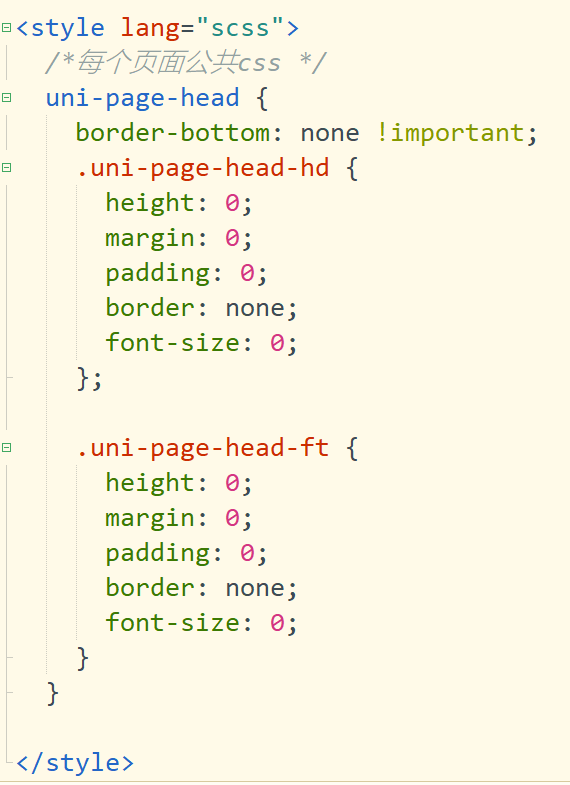Click margin property inside .uni-page-head-hd block
The width and height of the screenshot is (570, 785).
tap(149, 239)
